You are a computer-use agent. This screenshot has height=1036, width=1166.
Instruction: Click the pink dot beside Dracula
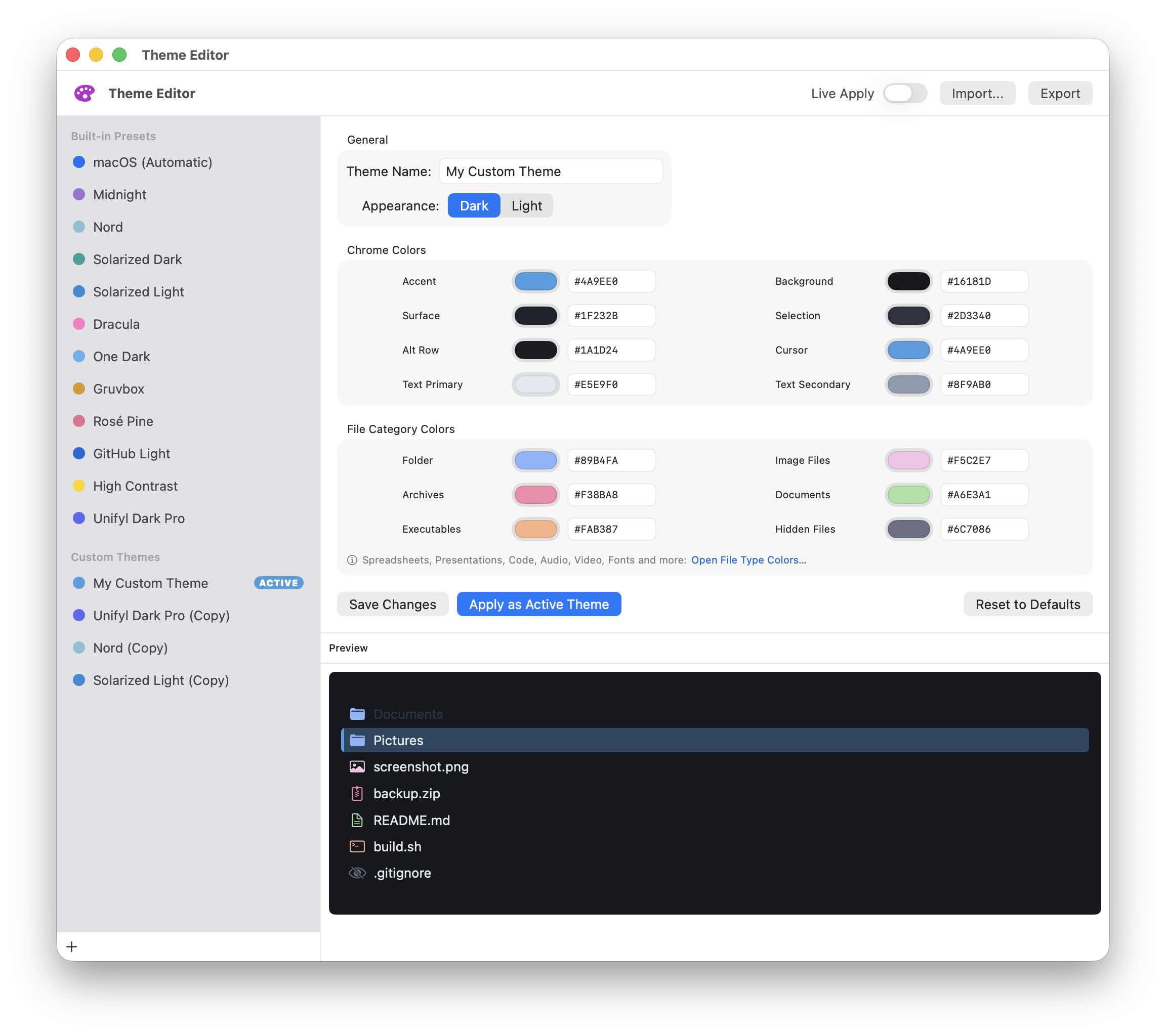(79, 324)
